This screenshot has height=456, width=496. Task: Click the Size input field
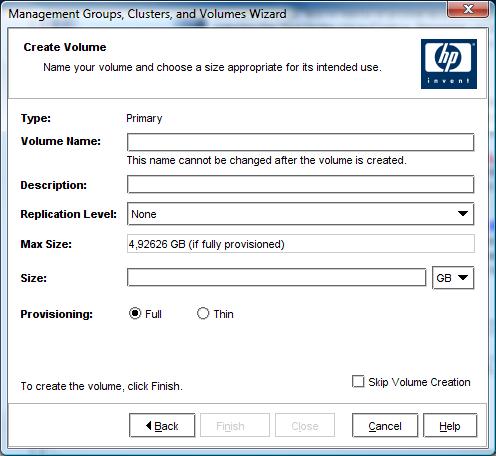(276, 277)
